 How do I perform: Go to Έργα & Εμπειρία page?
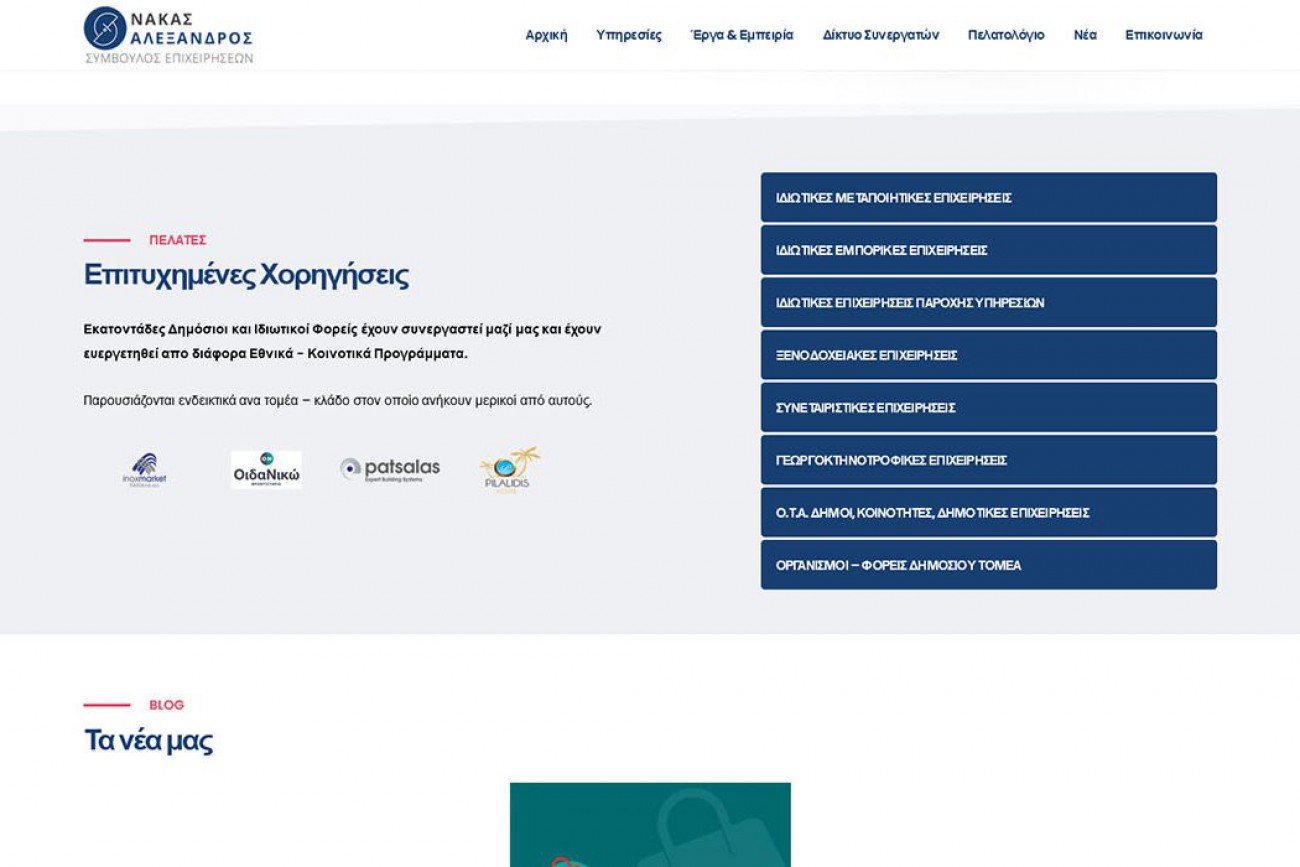tap(741, 35)
